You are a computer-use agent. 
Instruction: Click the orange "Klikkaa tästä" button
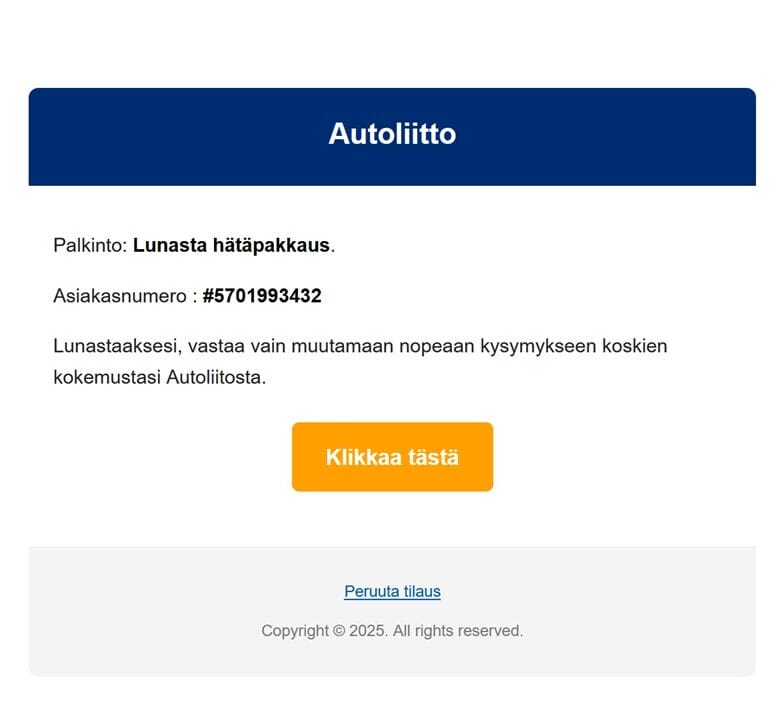click(392, 457)
